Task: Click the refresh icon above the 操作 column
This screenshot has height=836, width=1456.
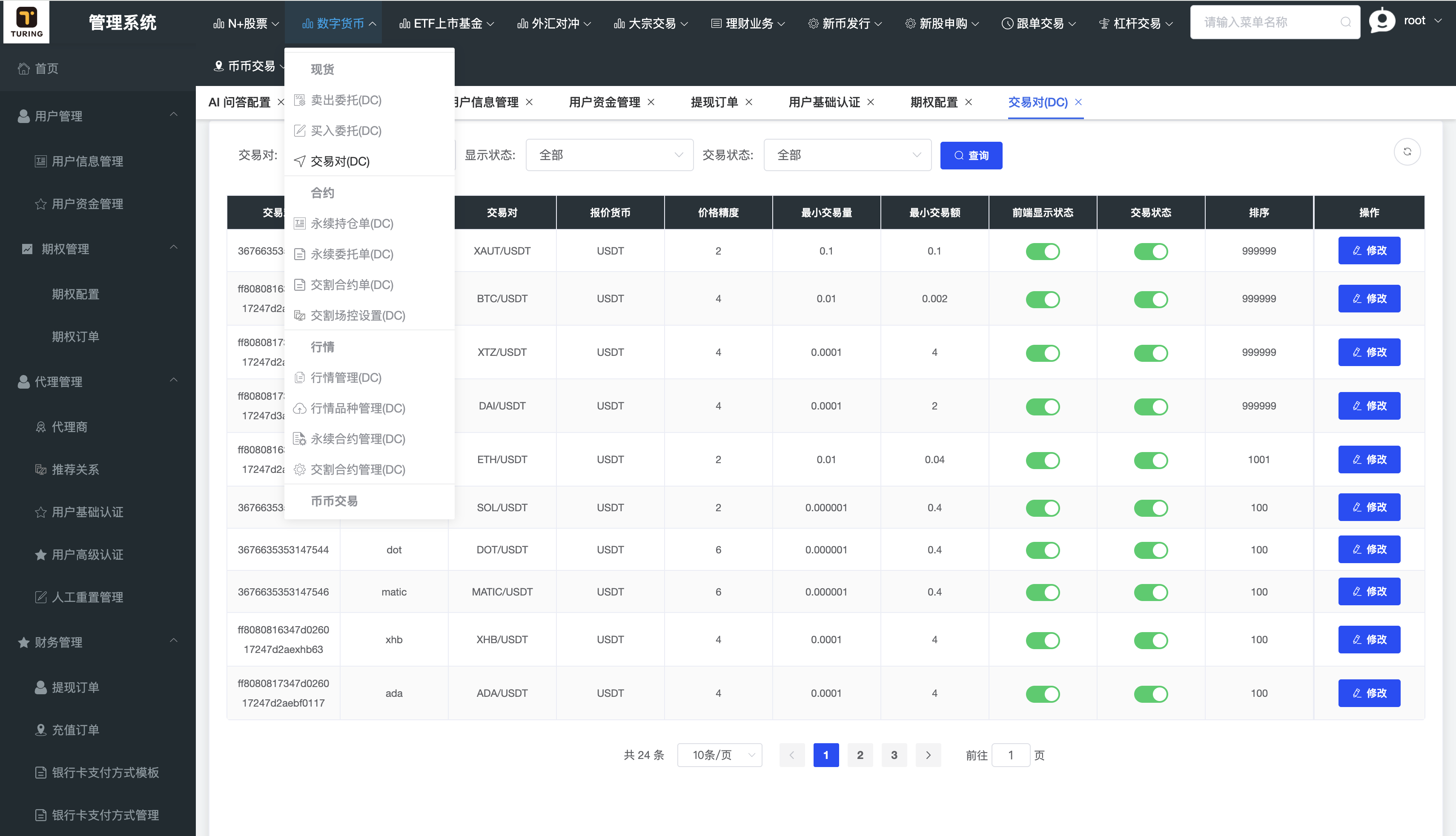Action: (1407, 151)
